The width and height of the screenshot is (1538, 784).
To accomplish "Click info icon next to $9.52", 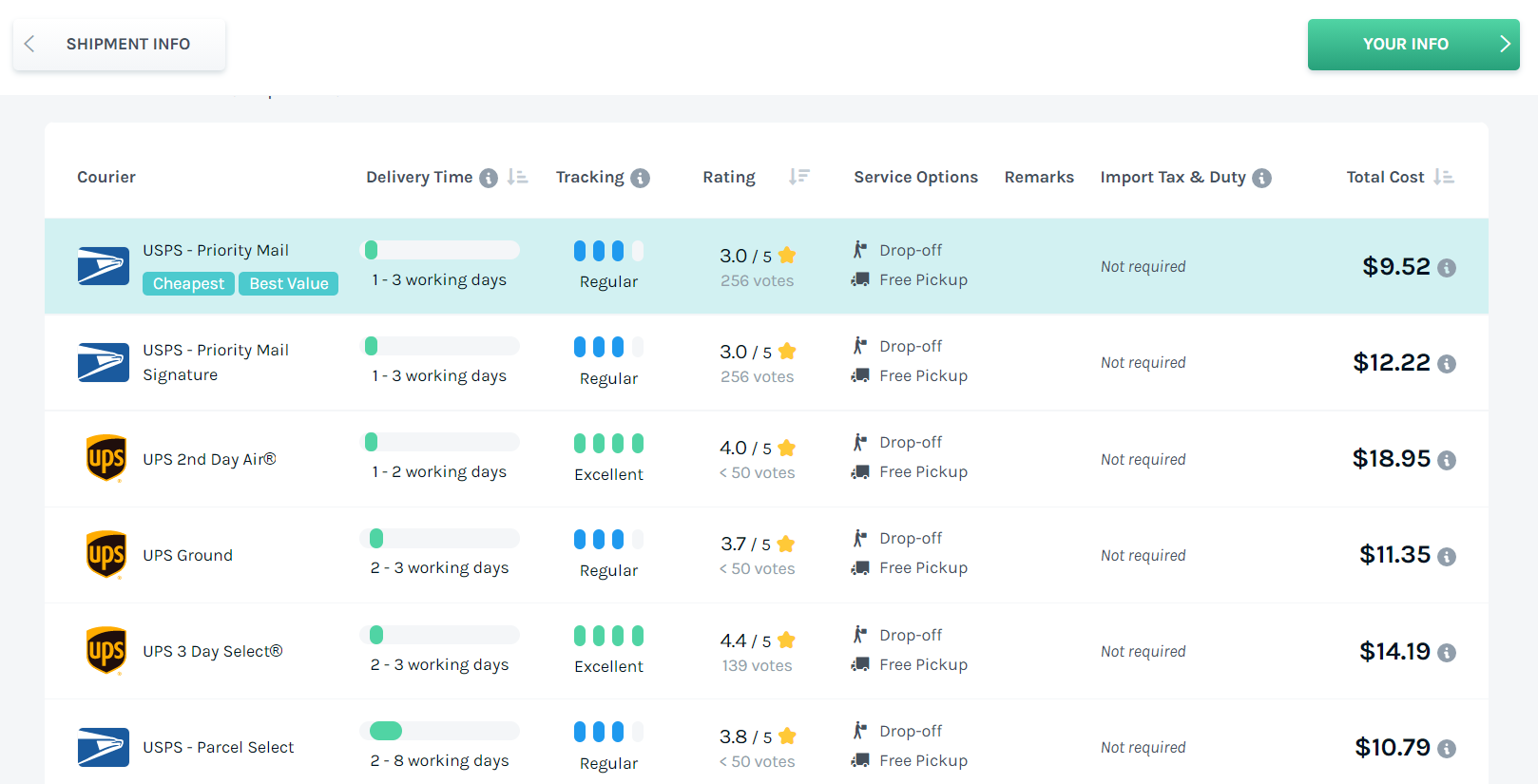I will 1447,268.
